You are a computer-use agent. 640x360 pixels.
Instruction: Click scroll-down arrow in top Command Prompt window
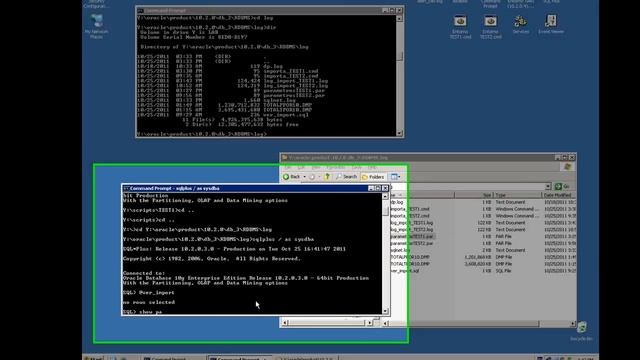point(399,133)
